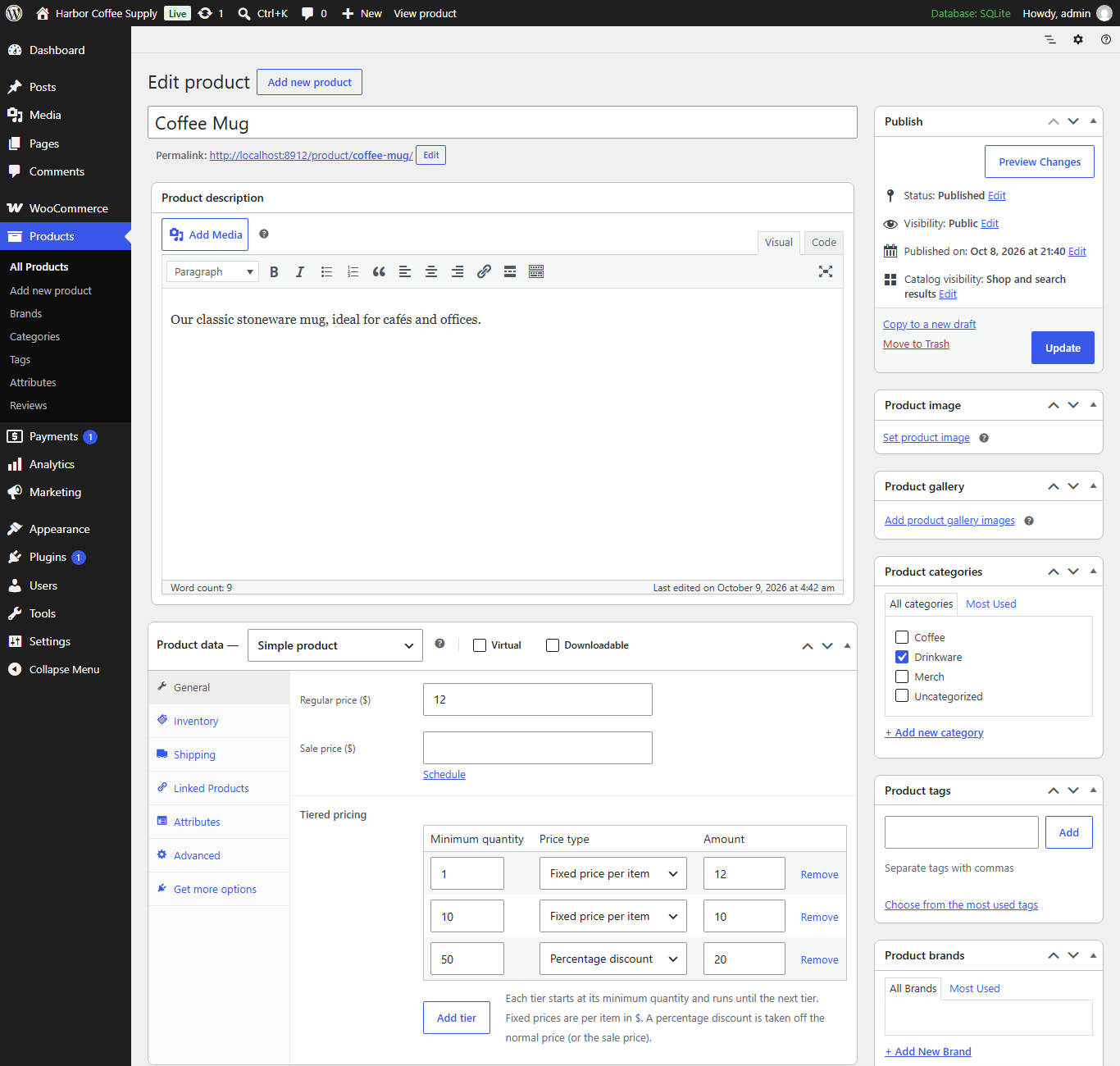This screenshot has width=1120, height=1066.
Task: Open the search icon labeled Ctrl+K
Action: point(263,13)
